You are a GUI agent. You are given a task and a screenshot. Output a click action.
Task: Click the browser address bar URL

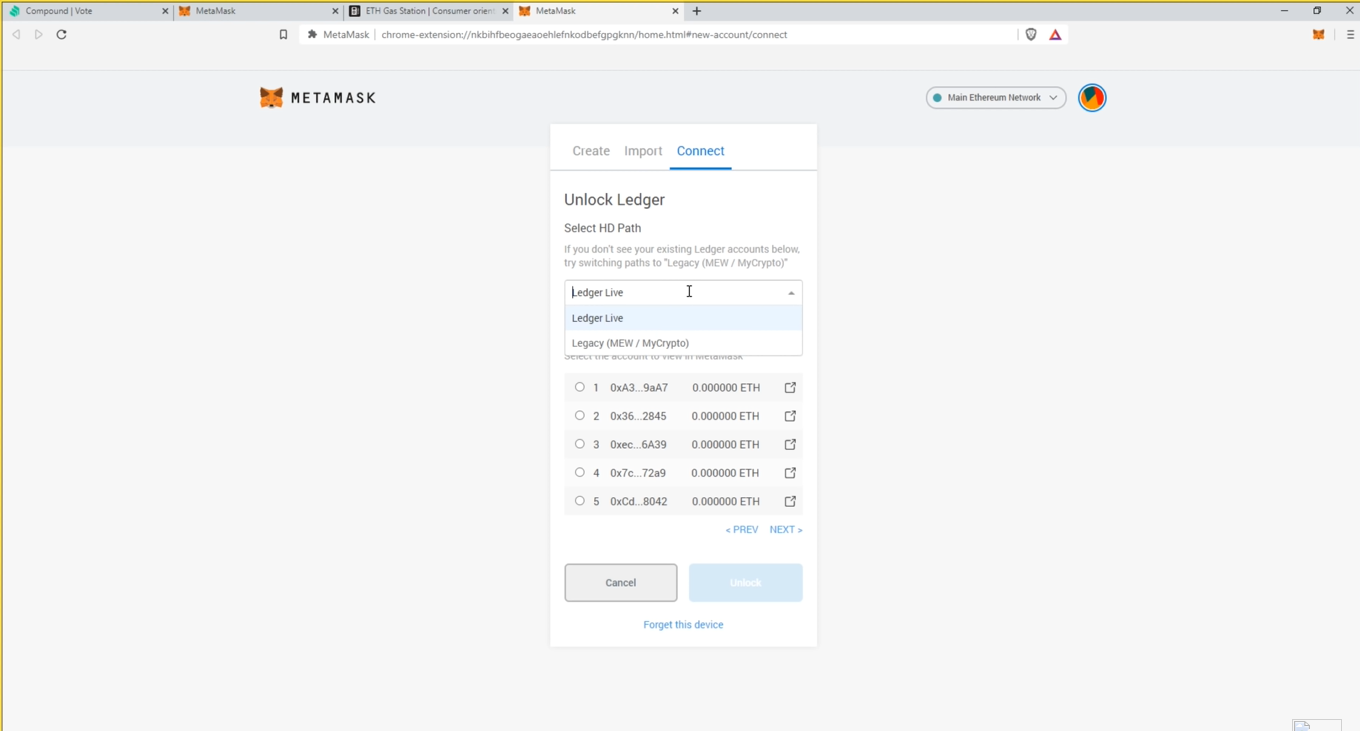pos(584,34)
